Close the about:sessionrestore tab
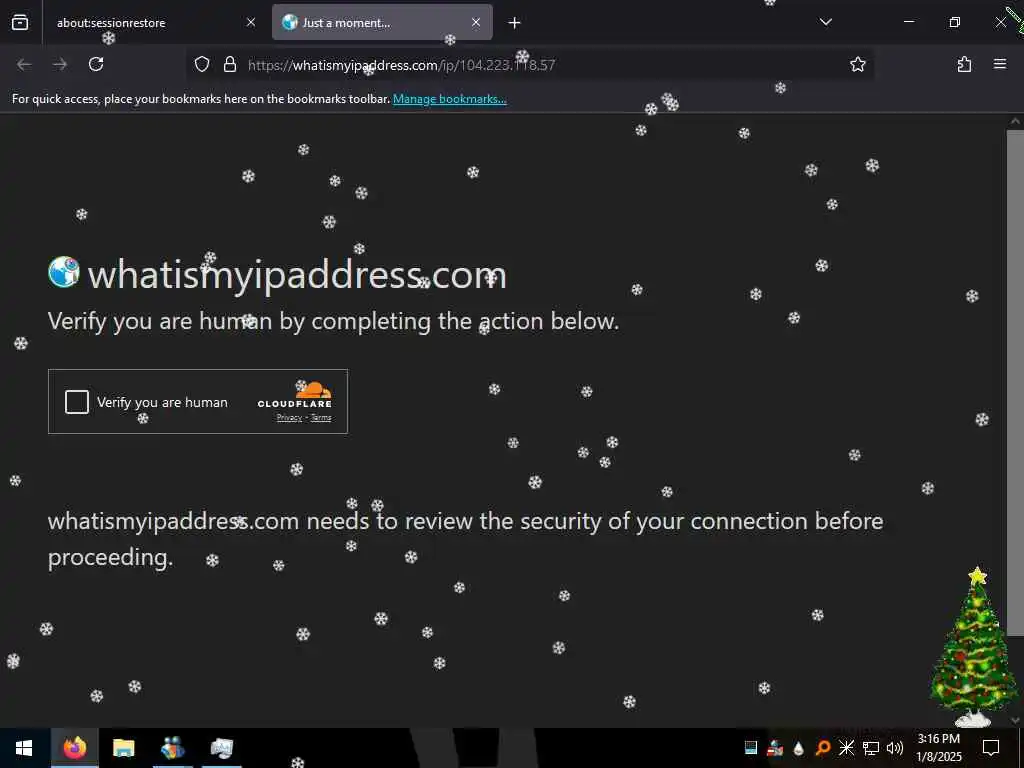Screen dimensions: 1024x768 (251, 23)
